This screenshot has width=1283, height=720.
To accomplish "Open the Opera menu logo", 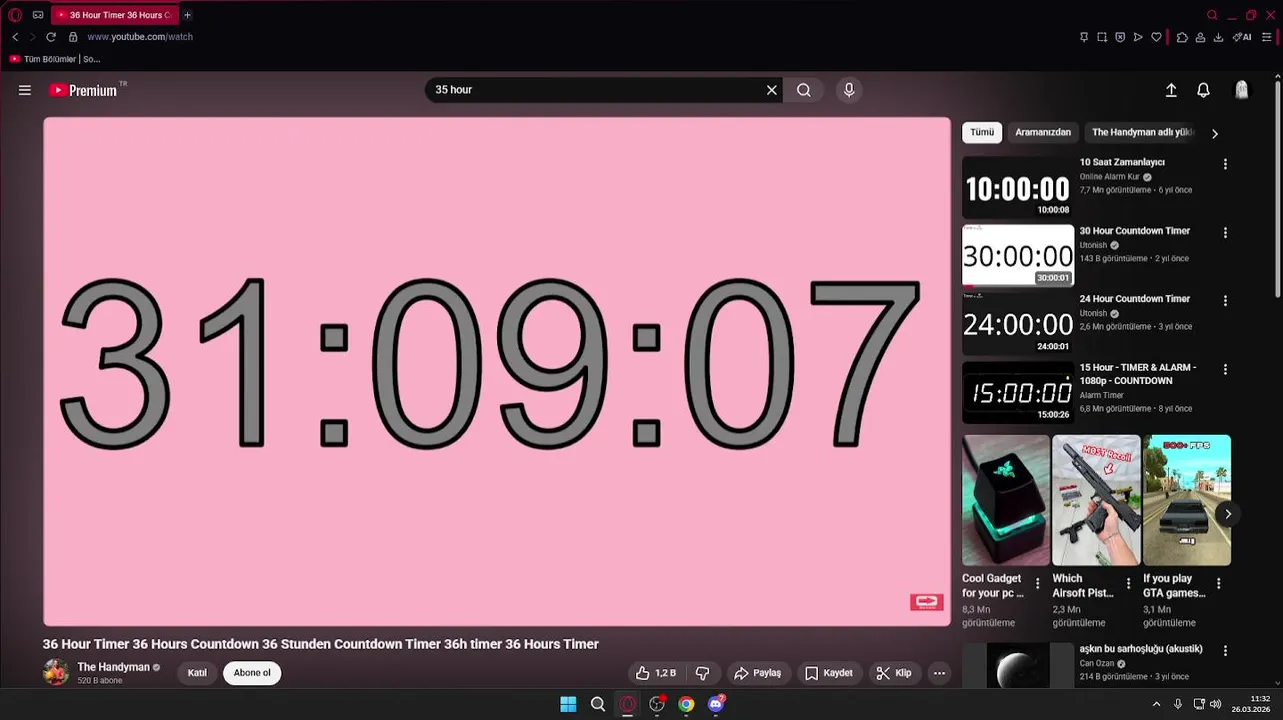I will [15, 15].
